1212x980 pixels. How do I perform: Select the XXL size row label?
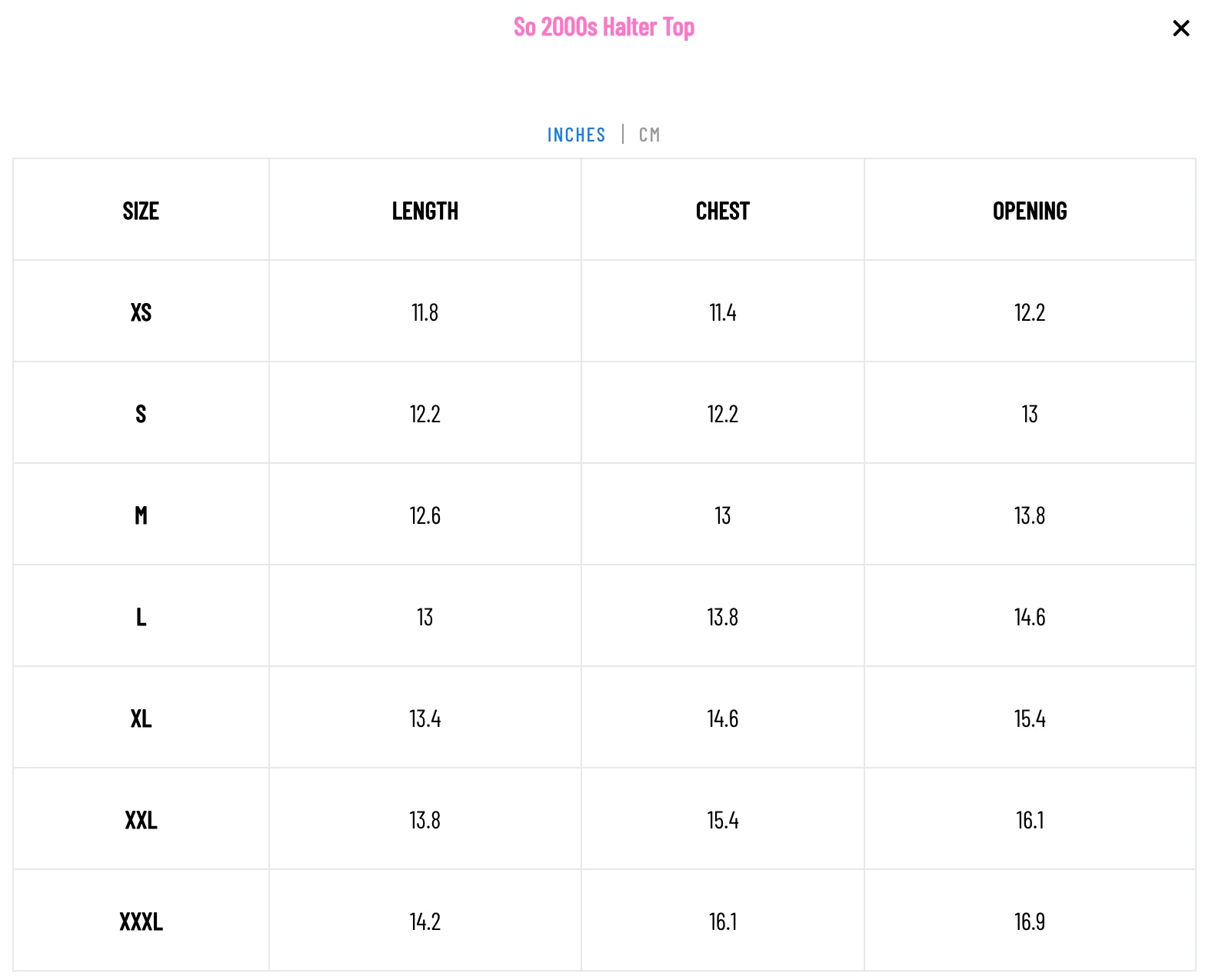141,820
